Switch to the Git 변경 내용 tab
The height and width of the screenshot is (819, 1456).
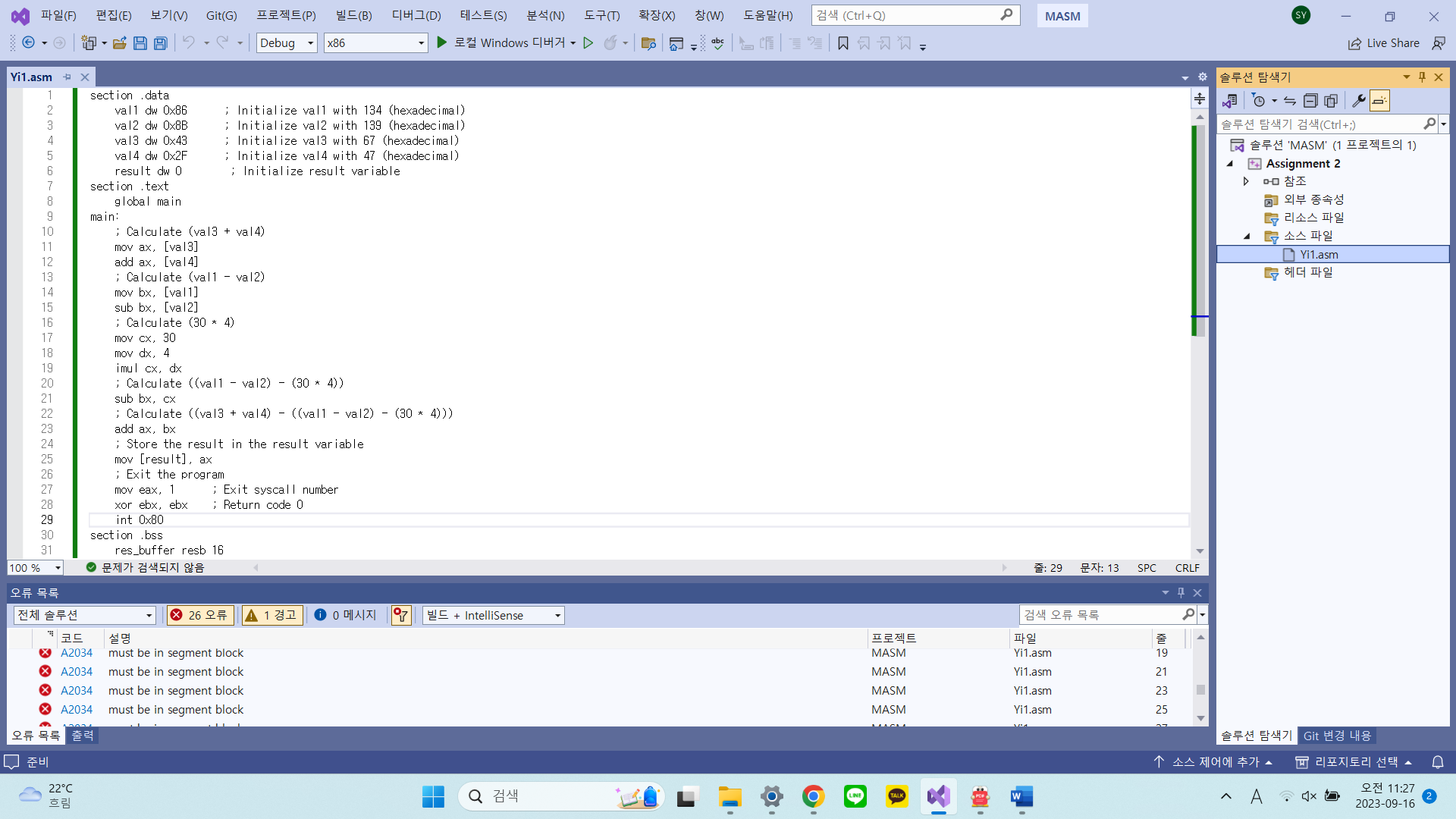click(1336, 735)
